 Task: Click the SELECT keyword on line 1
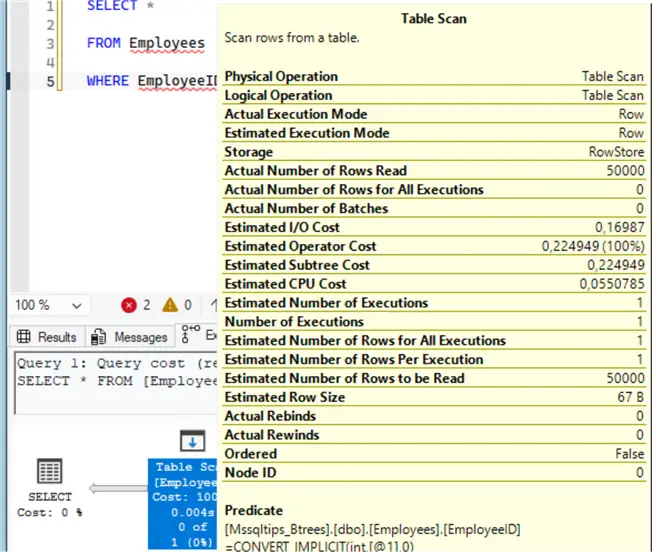(112, 6)
